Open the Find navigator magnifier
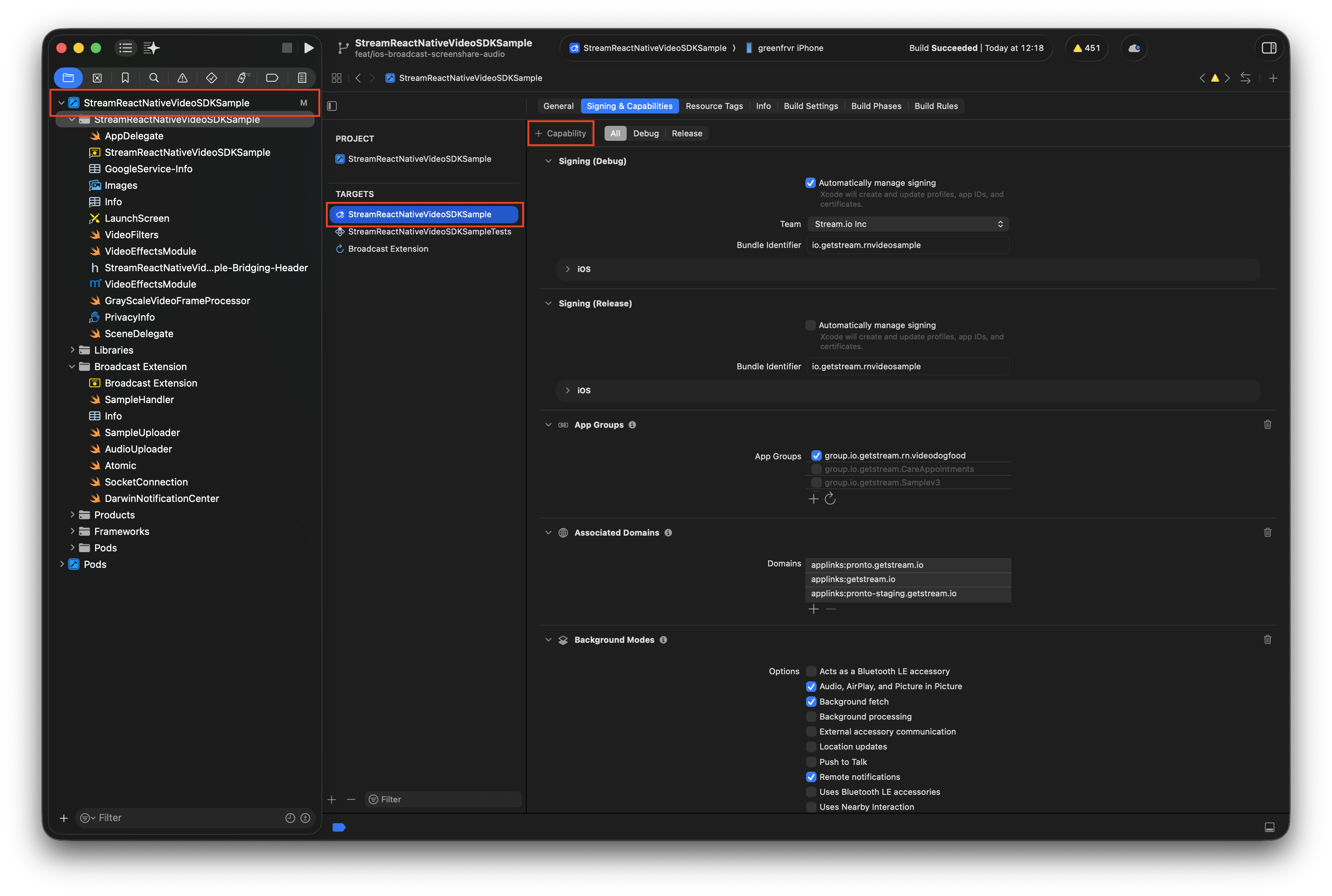The image size is (1332, 896). pyautogui.click(x=154, y=78)
